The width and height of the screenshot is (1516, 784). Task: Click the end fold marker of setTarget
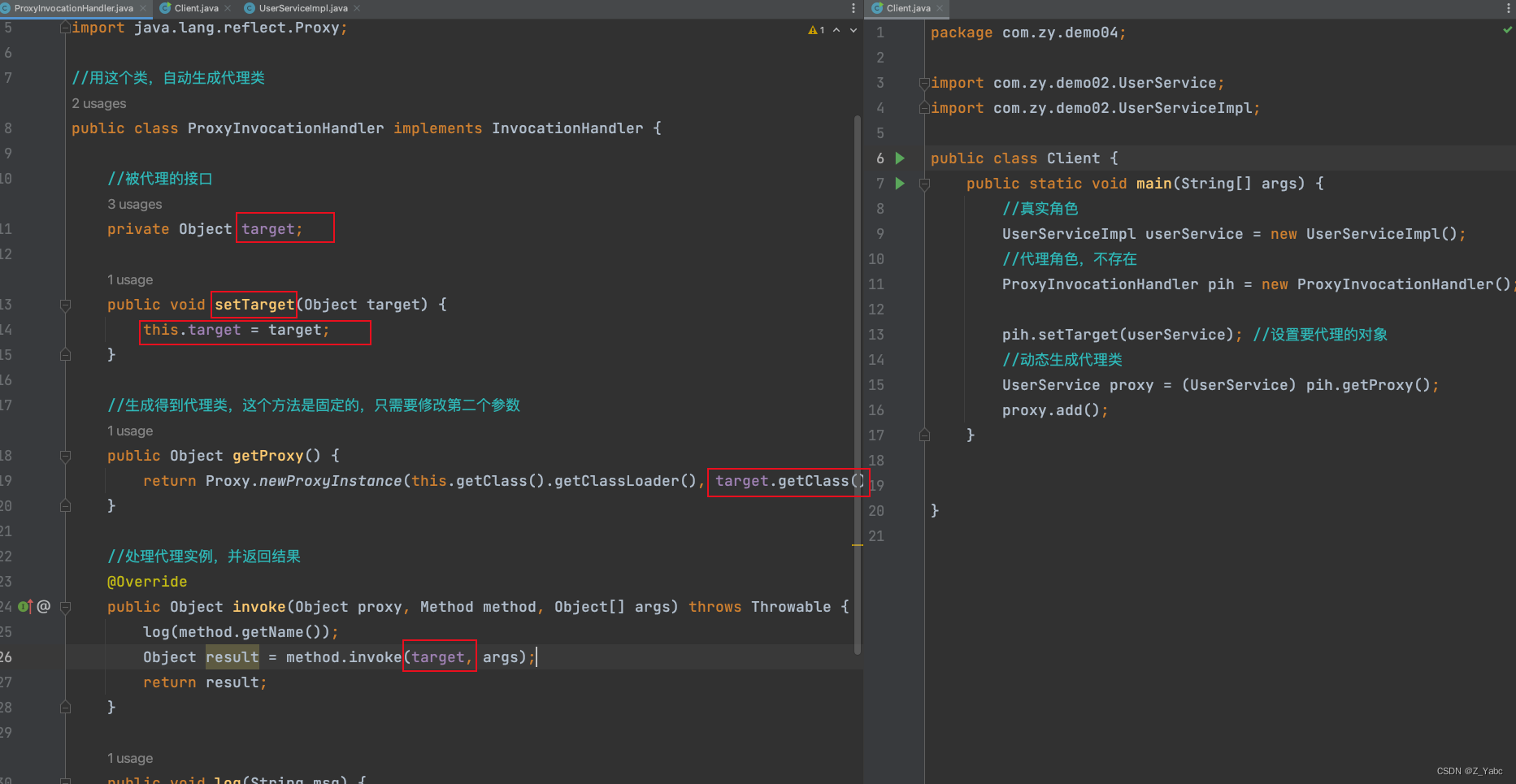(x=65, y=355)
